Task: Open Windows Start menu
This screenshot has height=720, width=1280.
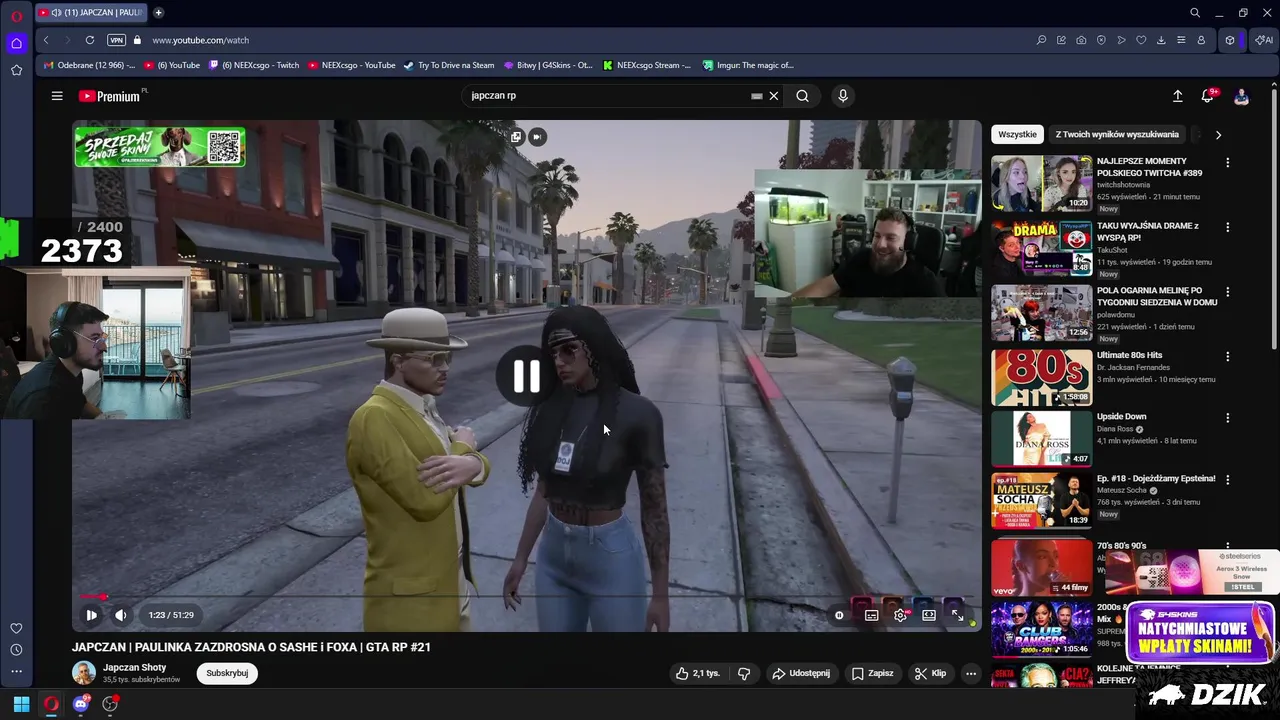Action: [x=21, y=704]
